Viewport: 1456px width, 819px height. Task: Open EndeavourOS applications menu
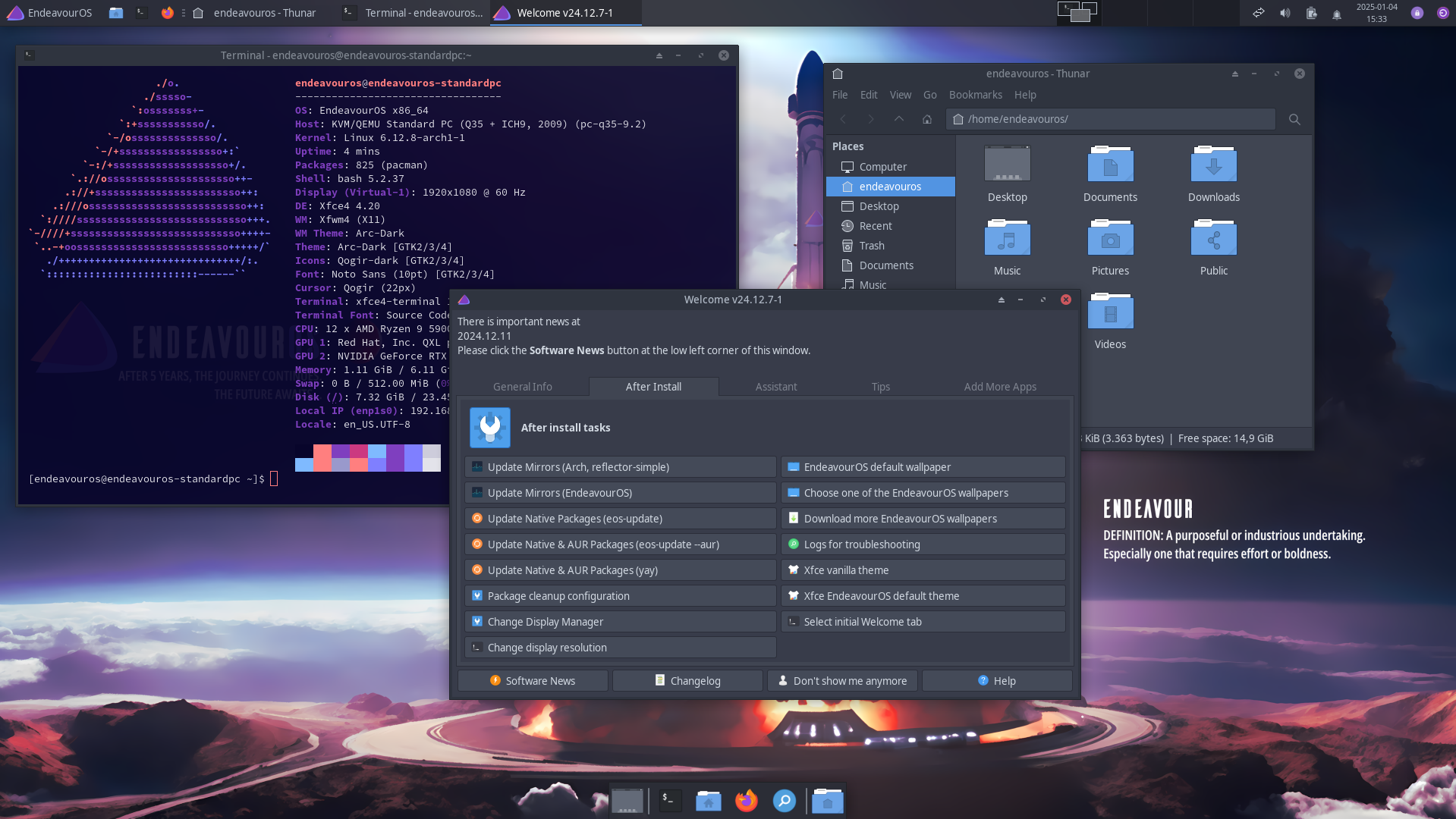(x=50, y=13)
